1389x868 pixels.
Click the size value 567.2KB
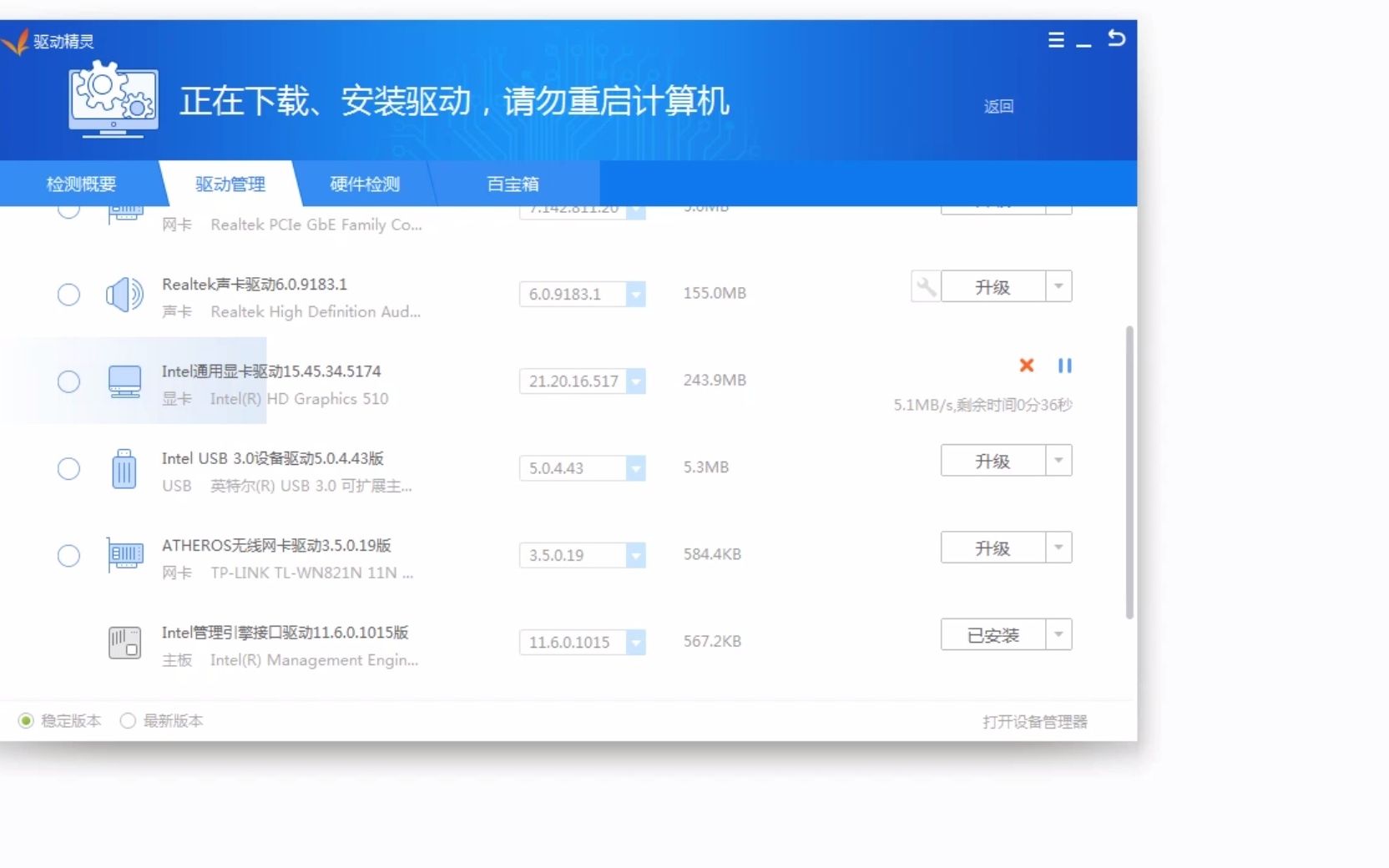tap(712, 641)
